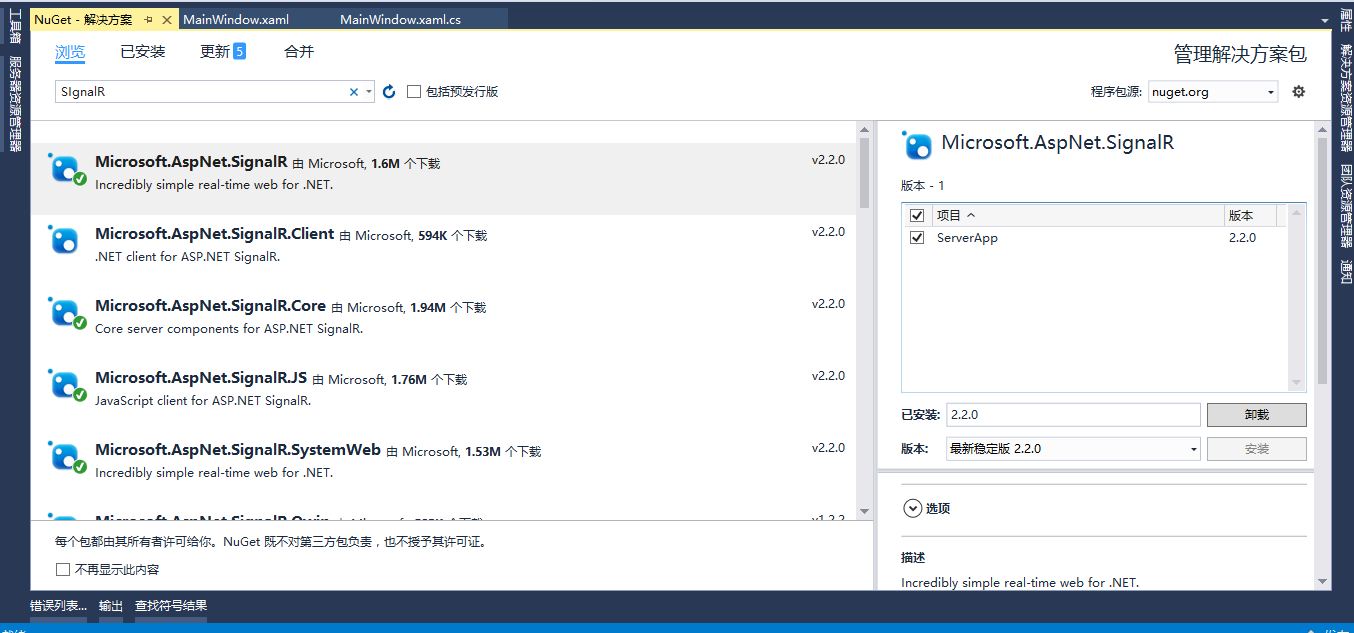This screenshot has width=1354, height=633.
Task: Click the 卸载 button
Action: (1256, 414)
